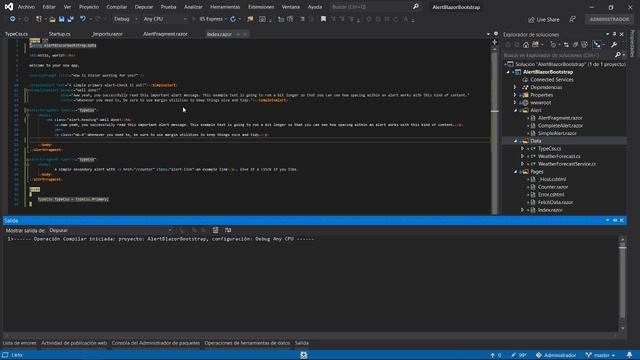This screenshot has height=360, width=640.
Task: Click the feedback icon next to Live Share
Action: tap(573, 20)
